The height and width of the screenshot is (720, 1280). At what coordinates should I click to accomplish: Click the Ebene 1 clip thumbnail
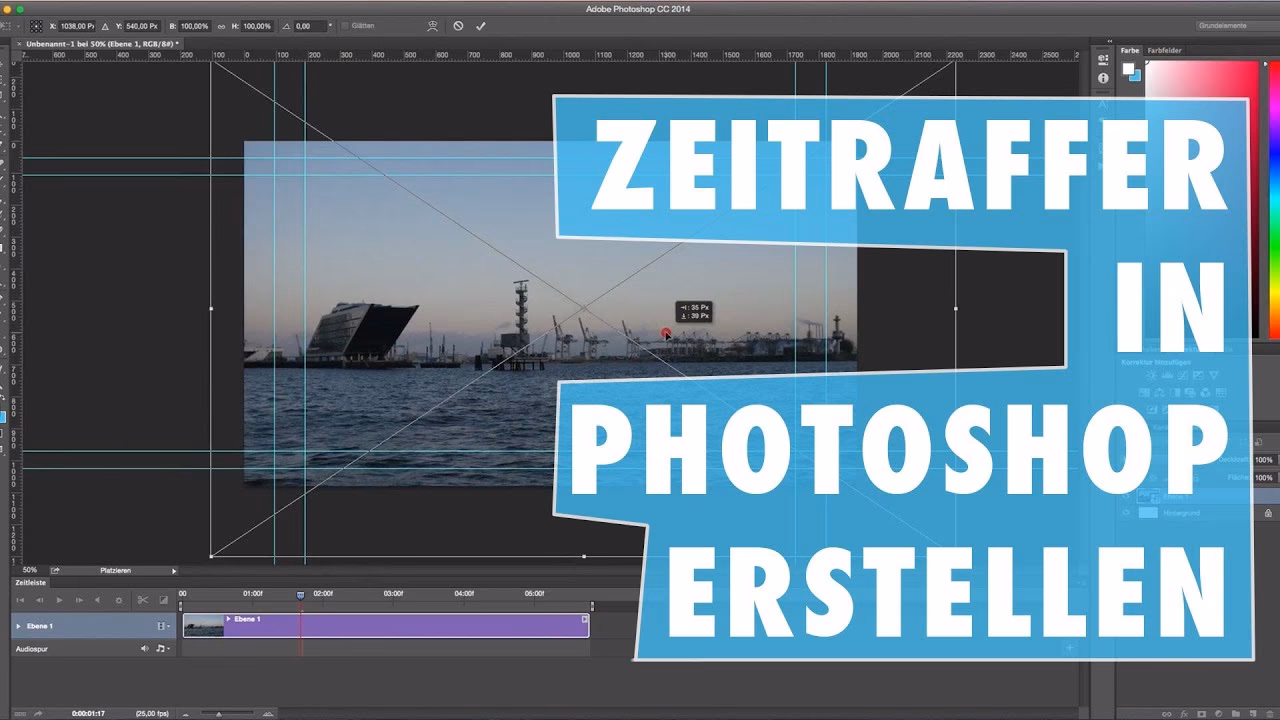[x=204, y=626]
